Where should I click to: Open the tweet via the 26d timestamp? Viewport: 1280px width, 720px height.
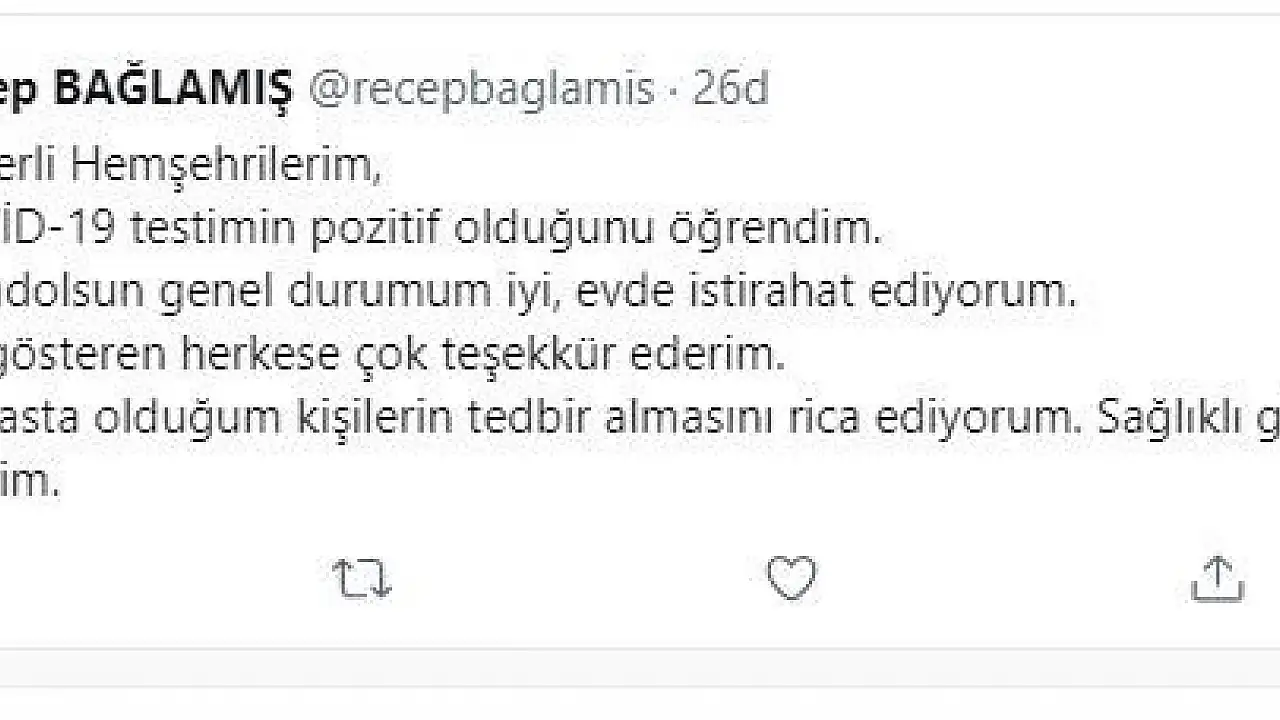pos(731,90)
